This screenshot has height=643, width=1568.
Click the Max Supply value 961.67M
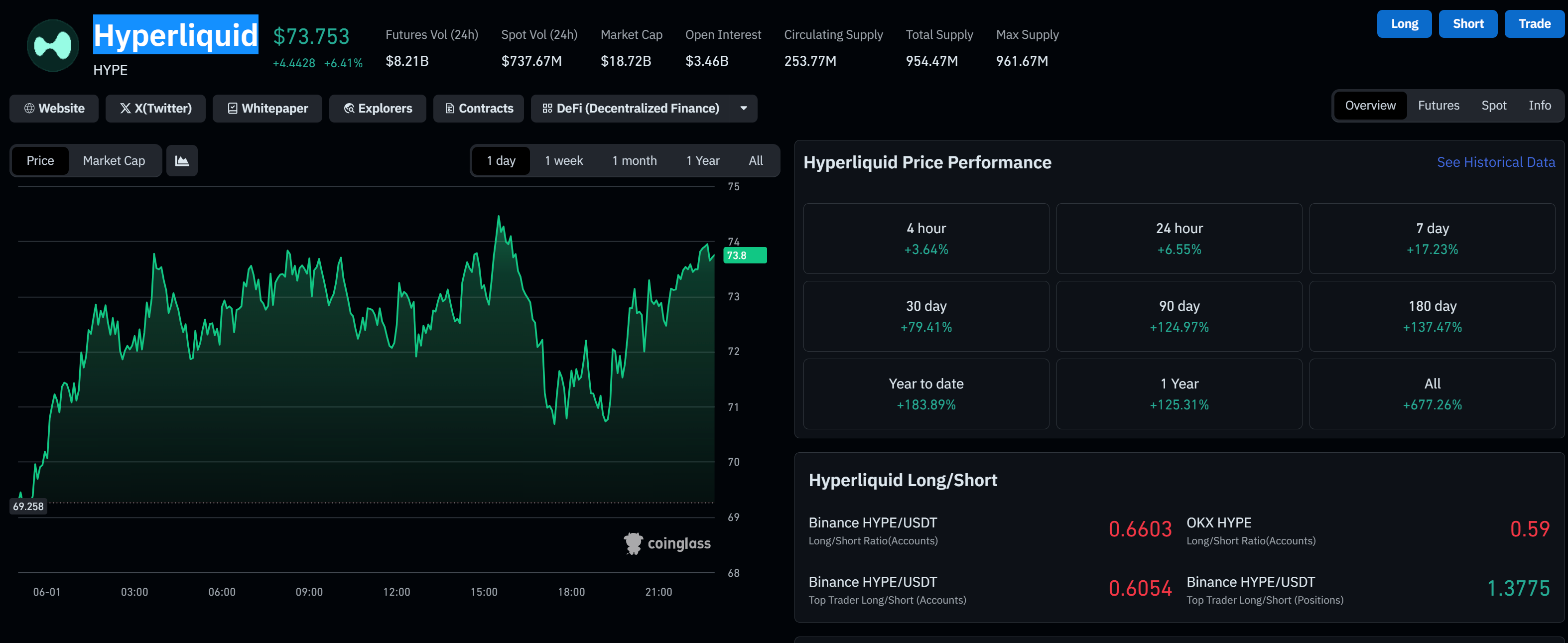tap(1022, 61)
